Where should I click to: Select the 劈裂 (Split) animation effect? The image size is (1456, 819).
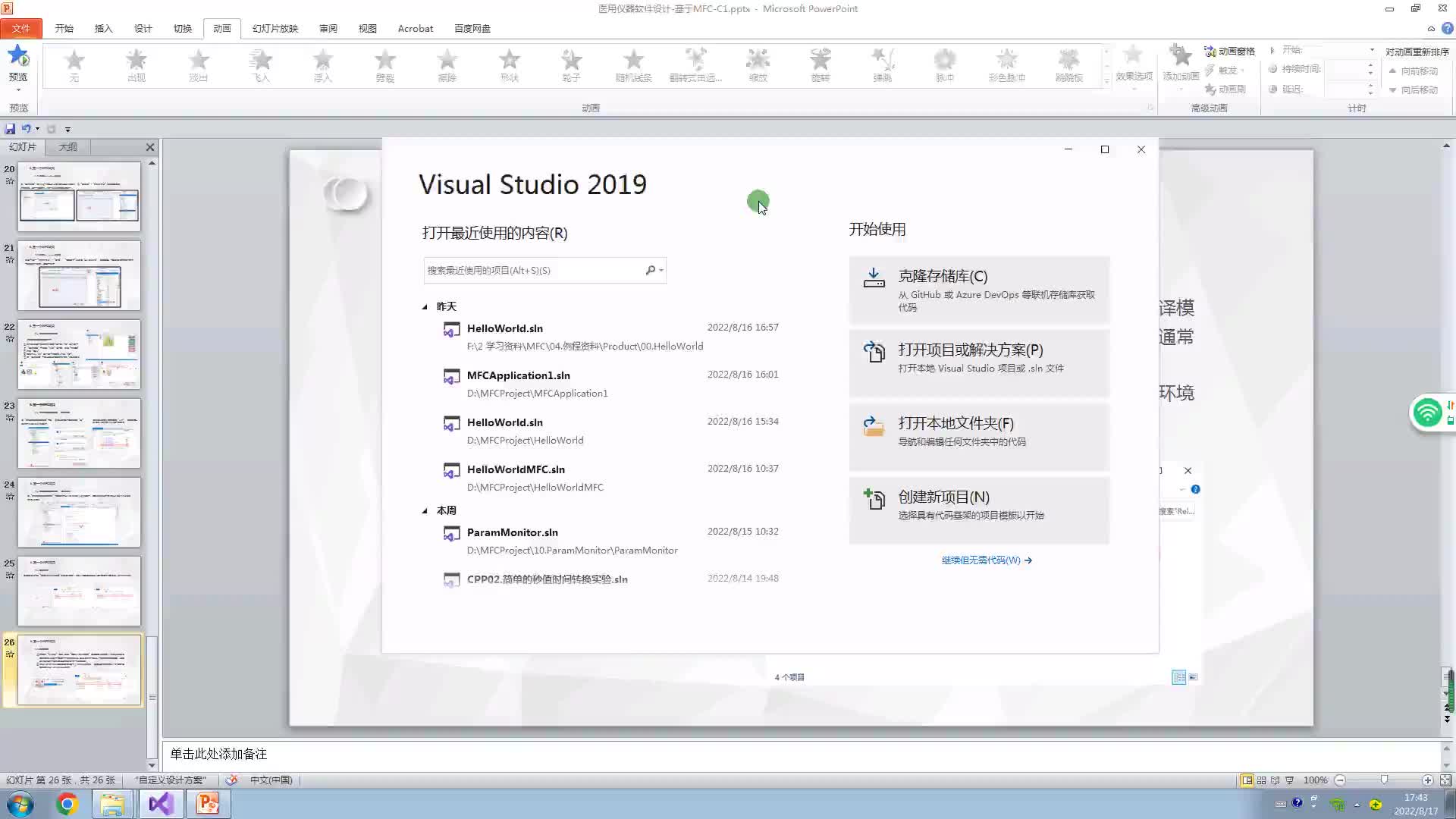(385, 65)
